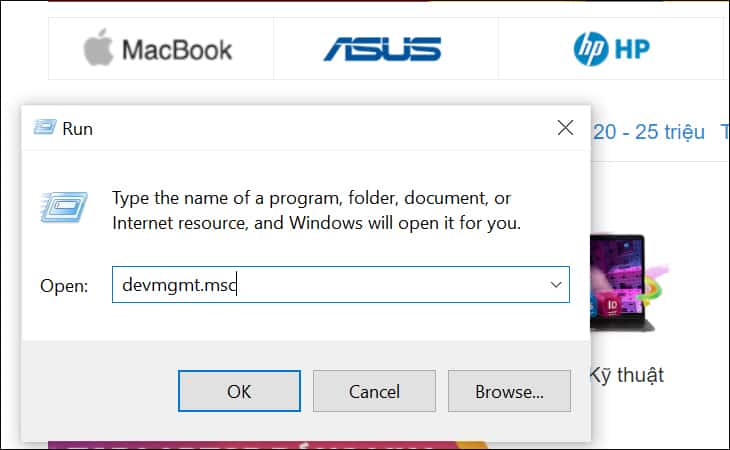Open the Browse... file picker

point(509,391)
